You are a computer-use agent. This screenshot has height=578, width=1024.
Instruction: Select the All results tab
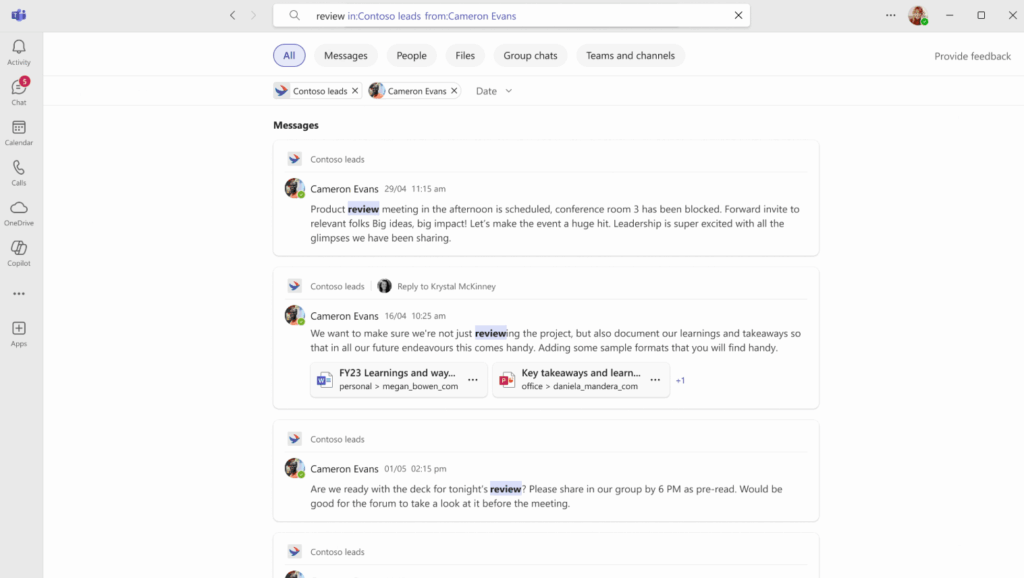click(289, 56)
